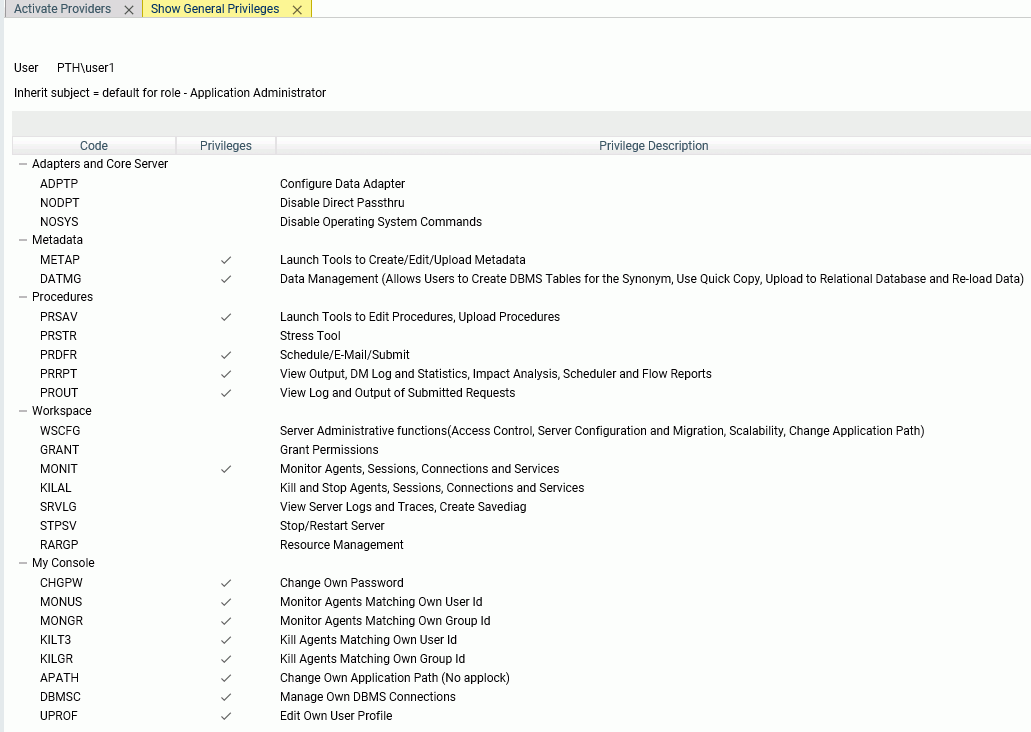Viewport: 1031px width, 732px height.
Task: Select the ADPTP code row
Action: coord(59,184)
